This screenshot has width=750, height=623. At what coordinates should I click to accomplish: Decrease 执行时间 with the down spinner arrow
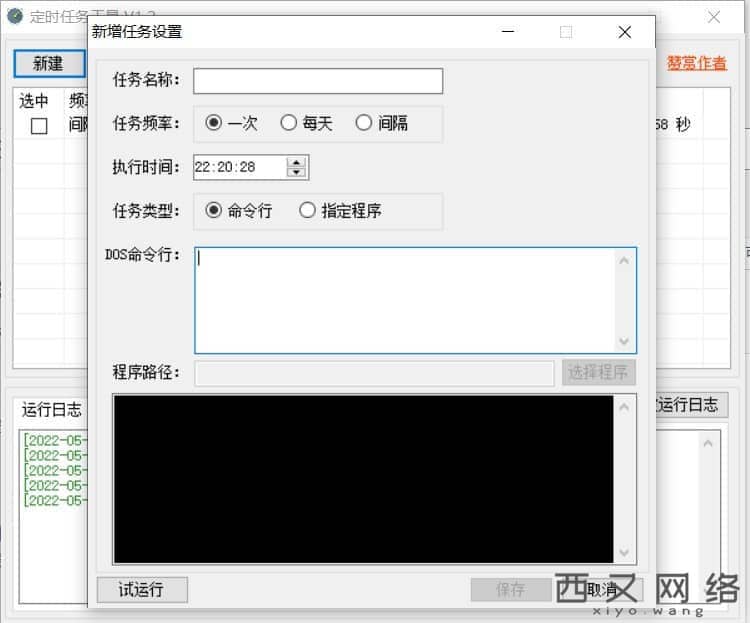295,173
